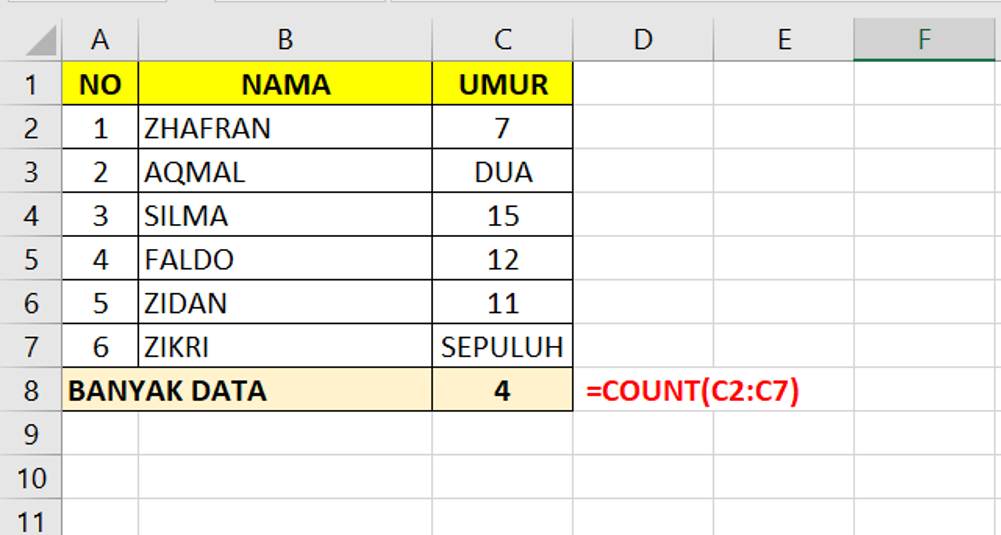Select column D header

(x=643, y=40)
